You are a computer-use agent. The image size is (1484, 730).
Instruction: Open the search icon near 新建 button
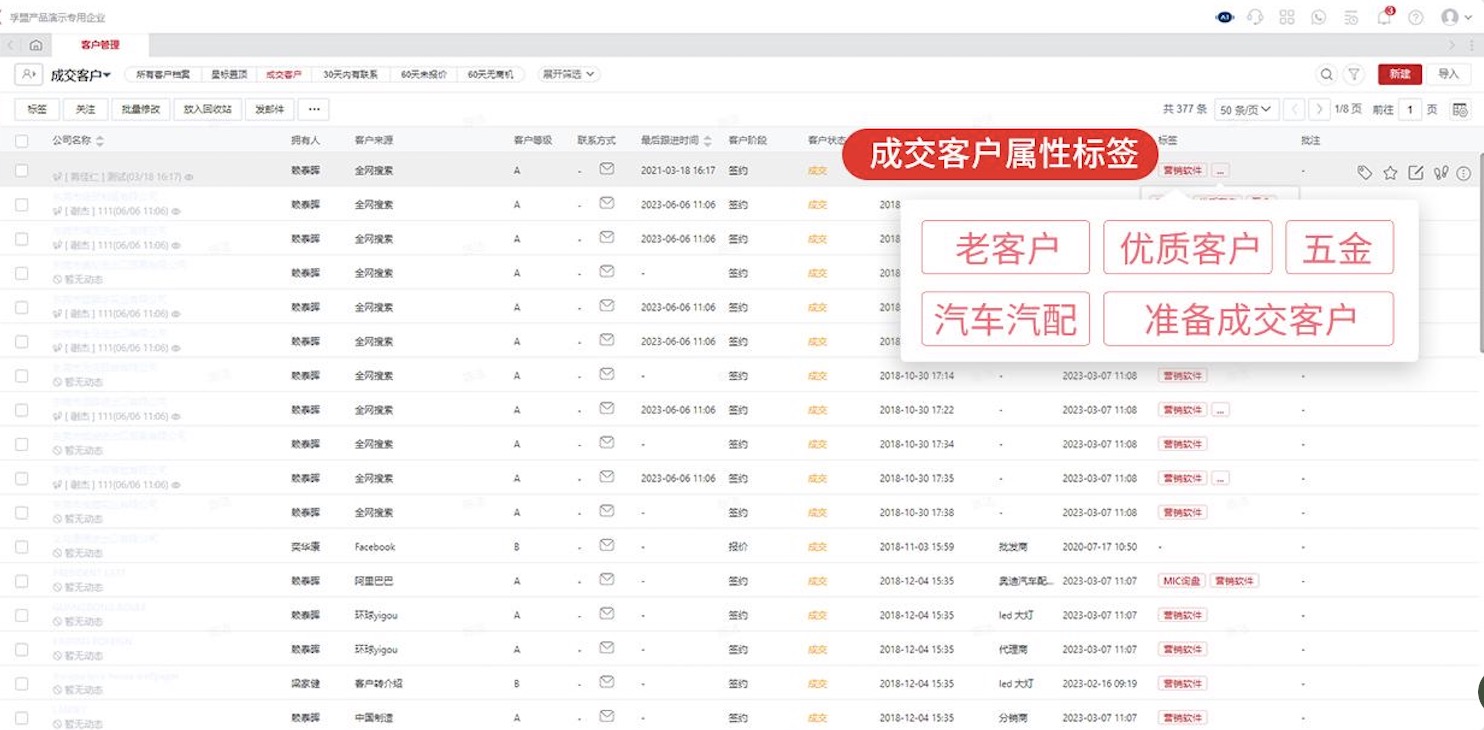click(x=1327, y=74)
